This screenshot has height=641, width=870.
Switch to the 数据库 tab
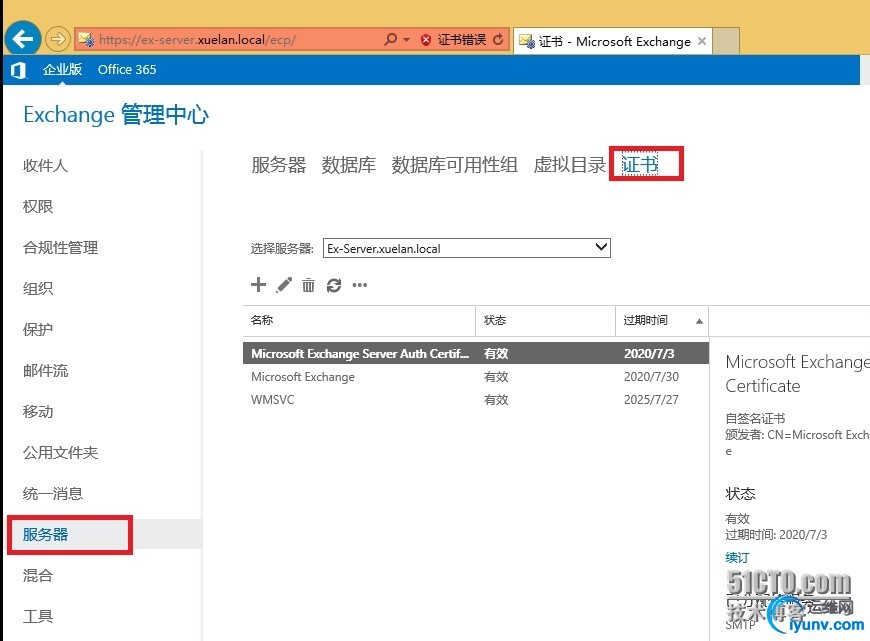click(348, 165)
